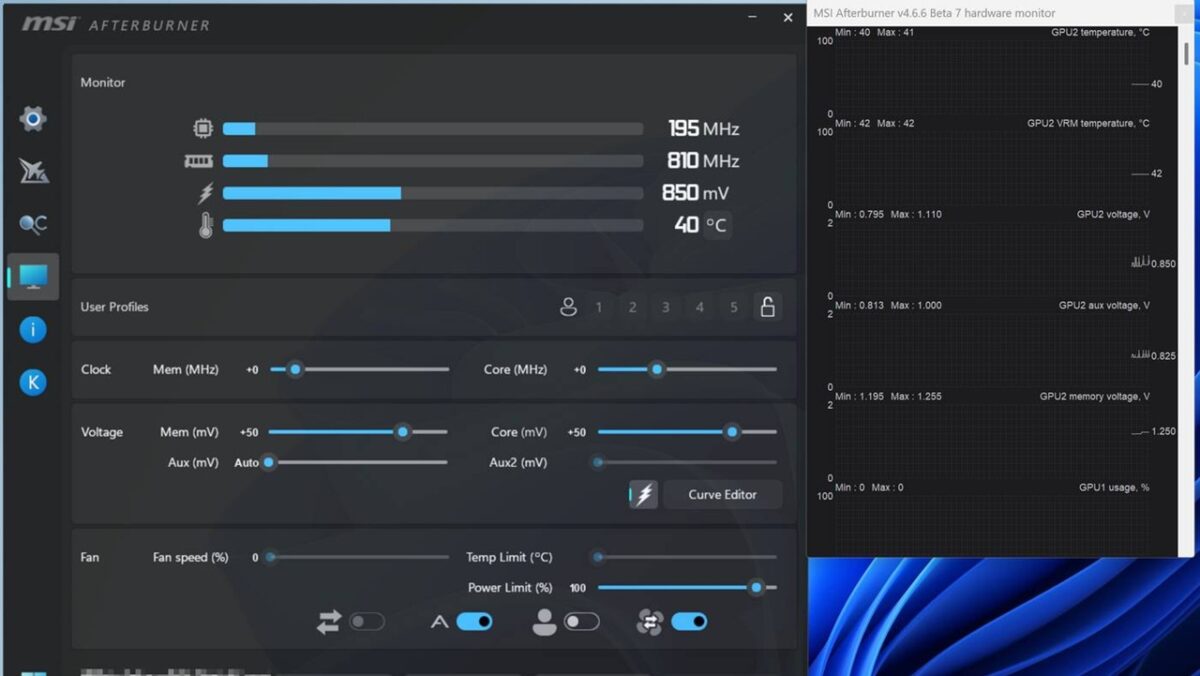Open the blue Information sidebar icon

[x=33, y=329]
